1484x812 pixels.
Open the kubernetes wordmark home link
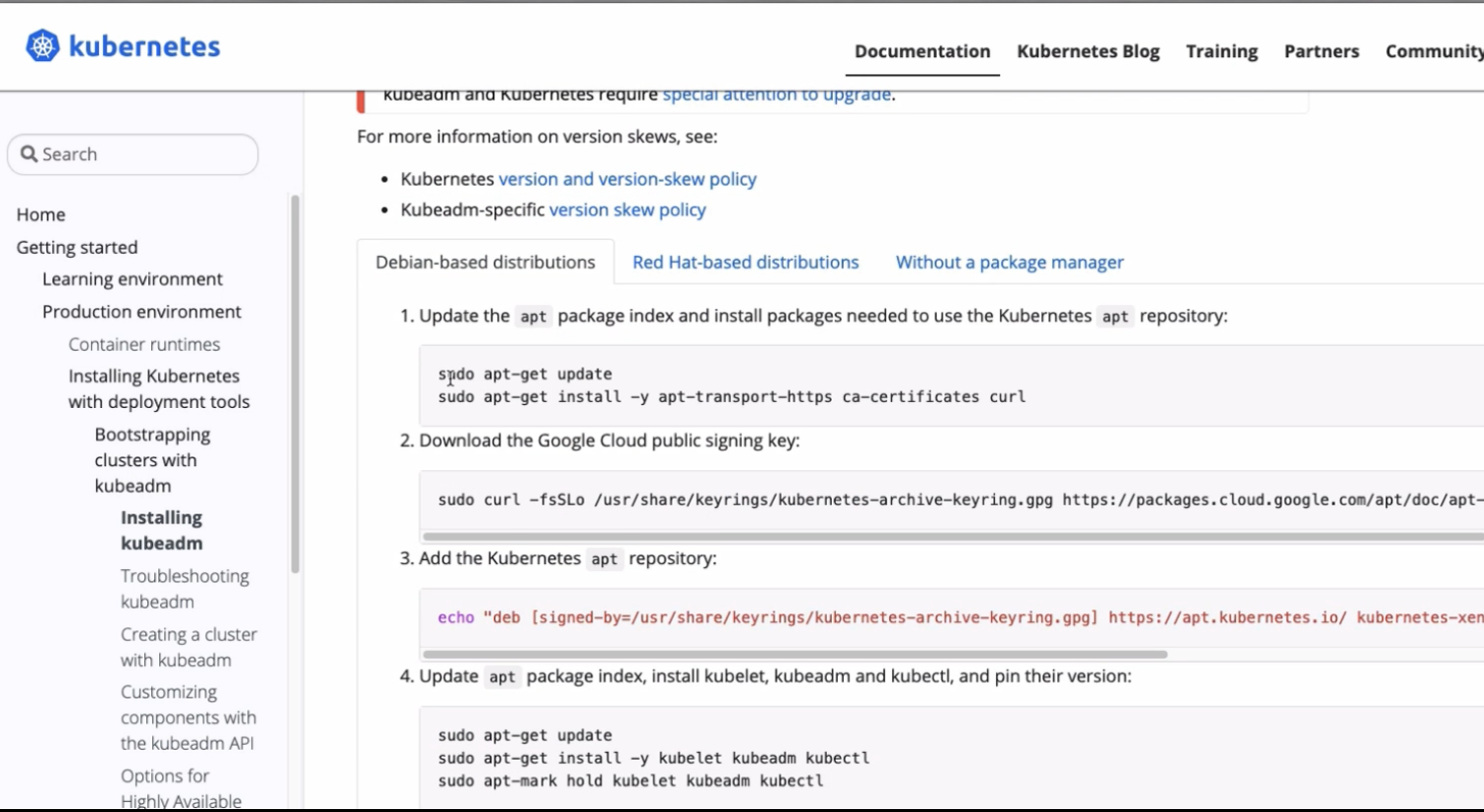pos(144,46)
